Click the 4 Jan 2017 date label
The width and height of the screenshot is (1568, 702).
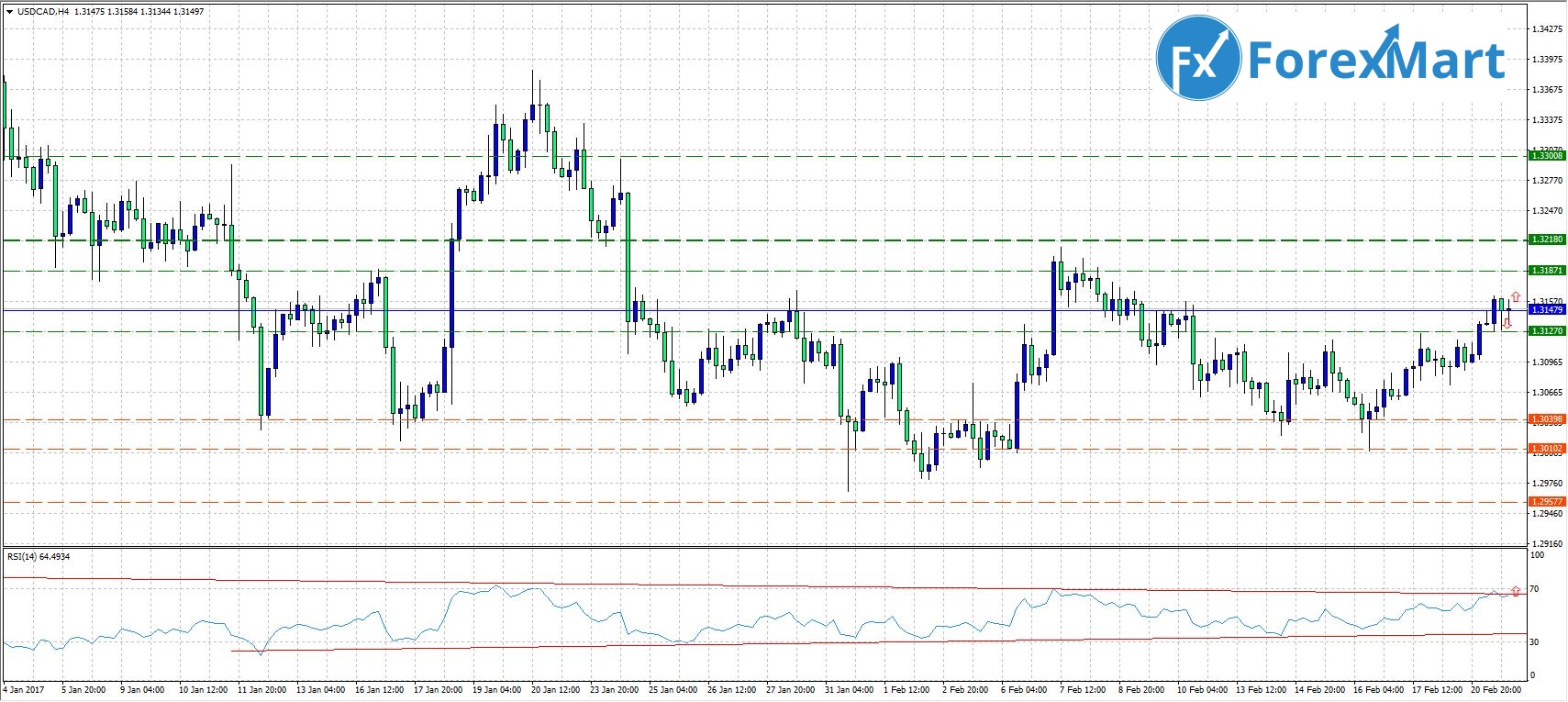point(24,690)
